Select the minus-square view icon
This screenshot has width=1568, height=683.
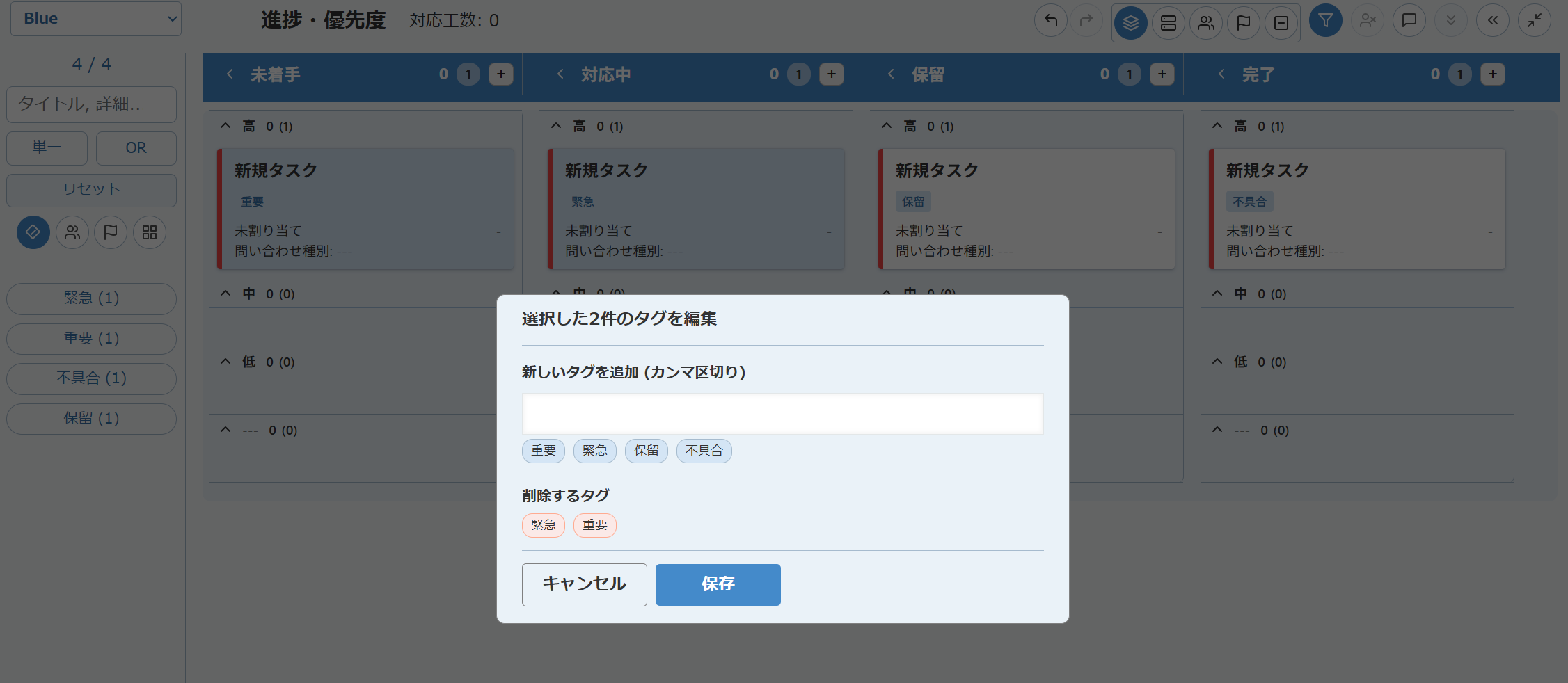pyautogui.click(x=1281, y=23)
